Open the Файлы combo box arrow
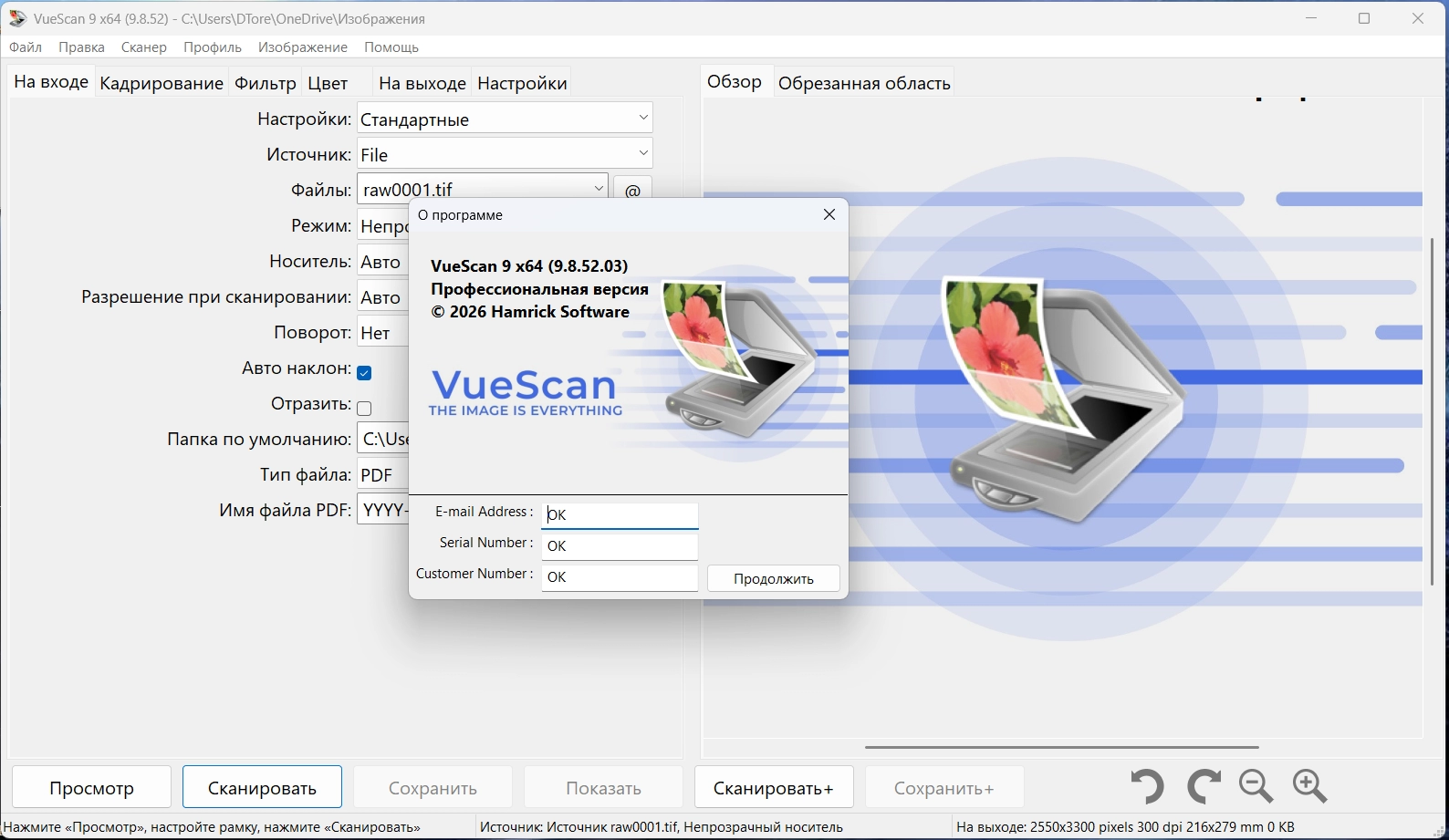 599,189
